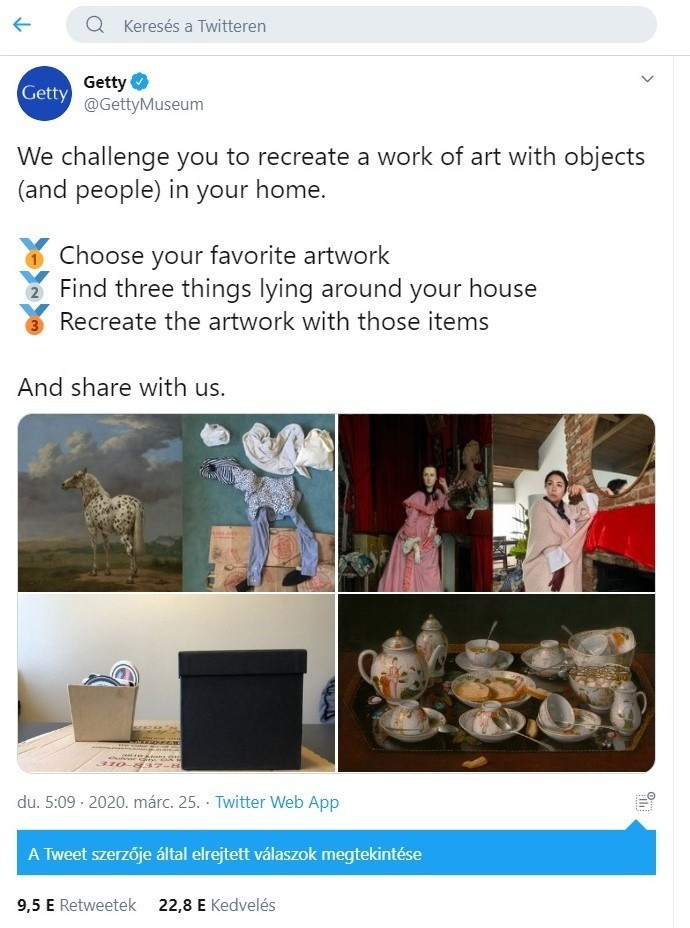Open the porcelain tea set still-life image
Image resolution: width=690 pixels, height=928 pixels.
click(496, 683)
